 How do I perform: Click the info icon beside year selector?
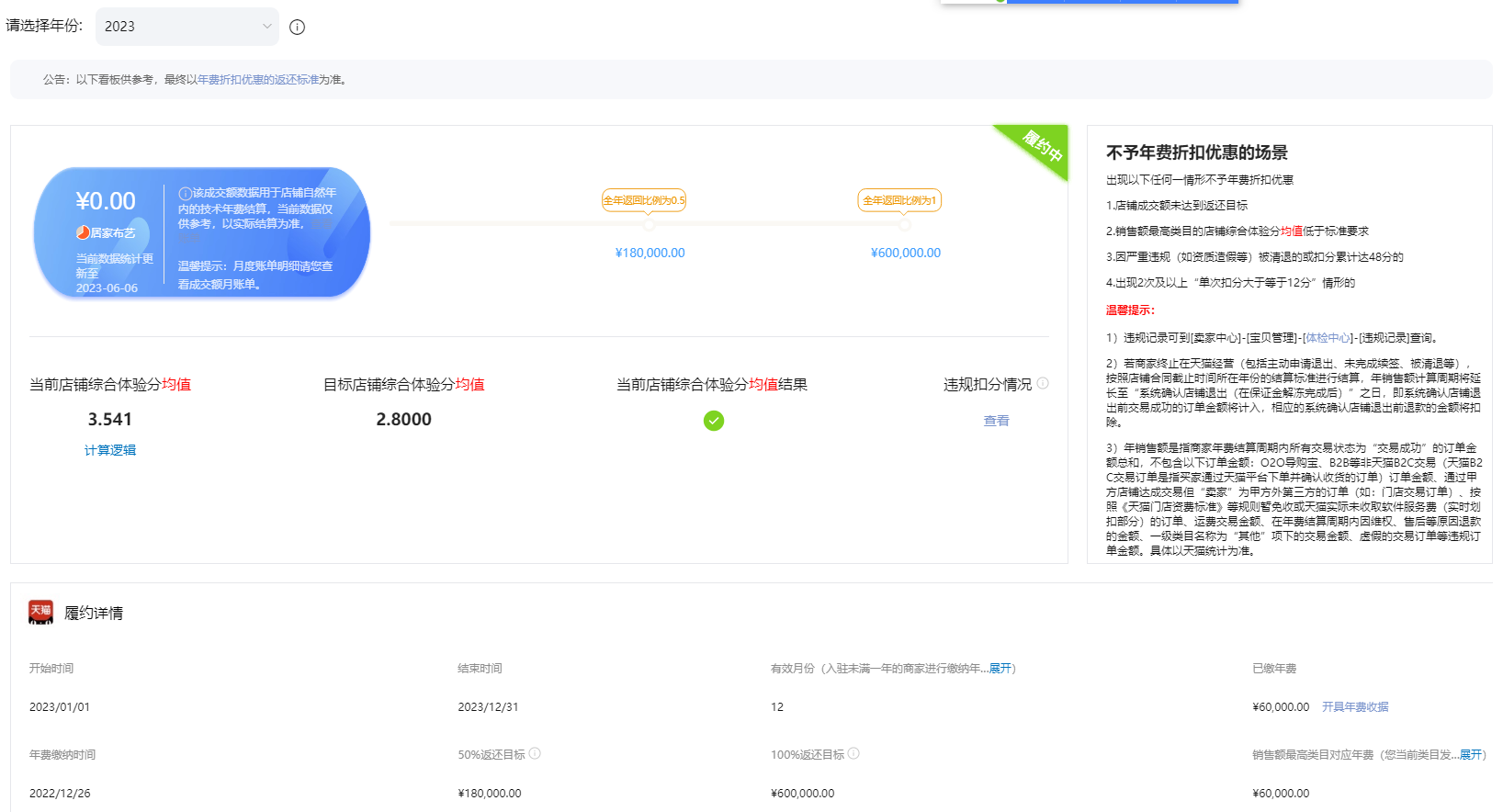[297, 27]
